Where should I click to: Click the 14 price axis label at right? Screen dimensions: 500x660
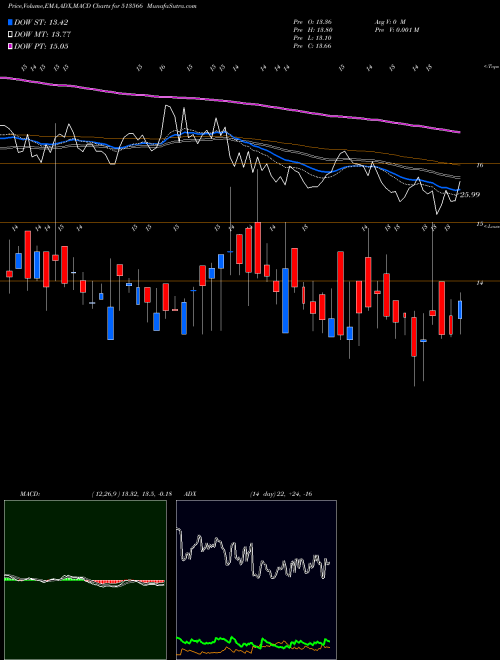[x=479, y=283]
